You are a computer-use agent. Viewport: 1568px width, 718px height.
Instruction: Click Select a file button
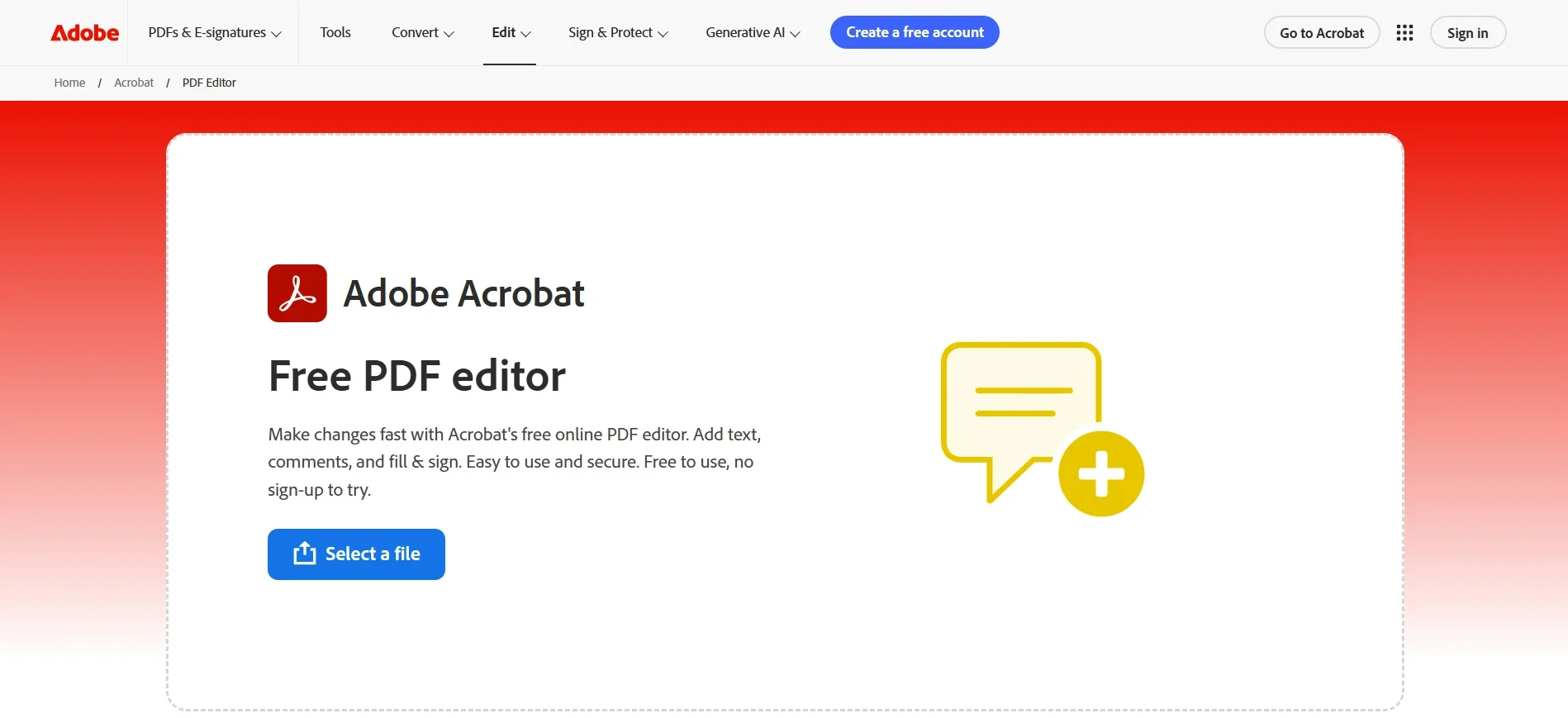coord(356,554)
